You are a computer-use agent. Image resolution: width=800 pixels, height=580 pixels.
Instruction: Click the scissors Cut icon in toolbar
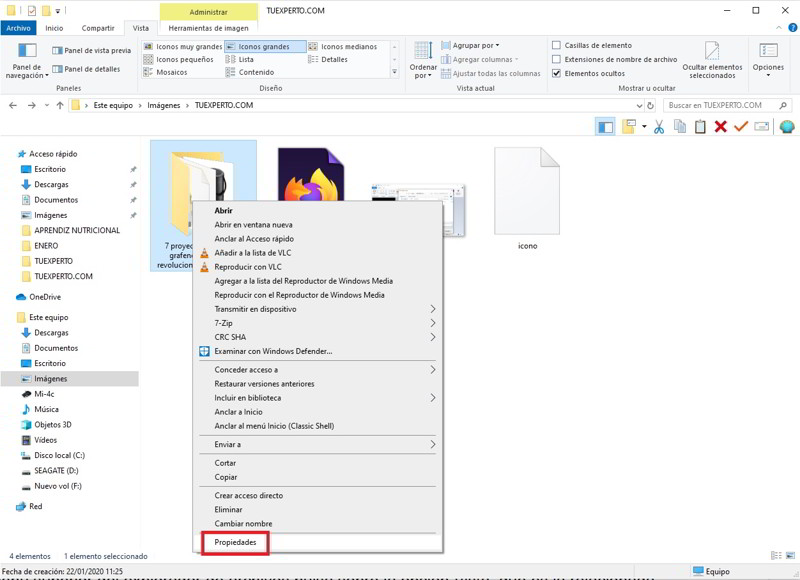tap(659, 127)
